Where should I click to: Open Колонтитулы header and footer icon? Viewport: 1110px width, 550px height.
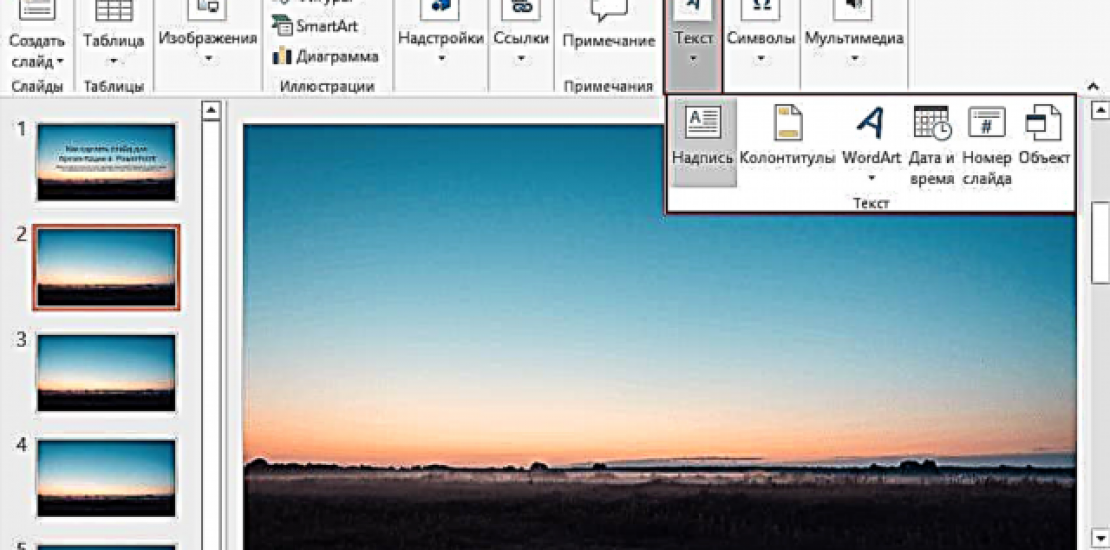pyautogui.click(x=787, y=124)
